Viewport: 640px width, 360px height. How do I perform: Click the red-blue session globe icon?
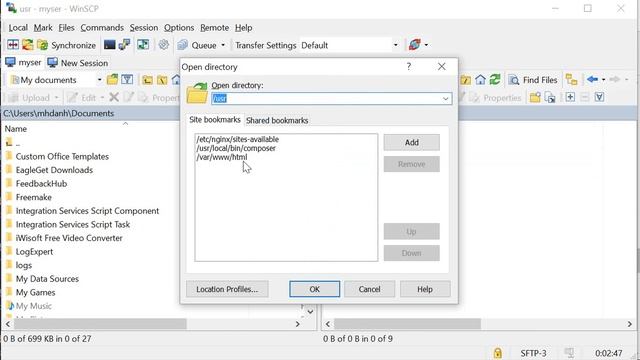414,45
